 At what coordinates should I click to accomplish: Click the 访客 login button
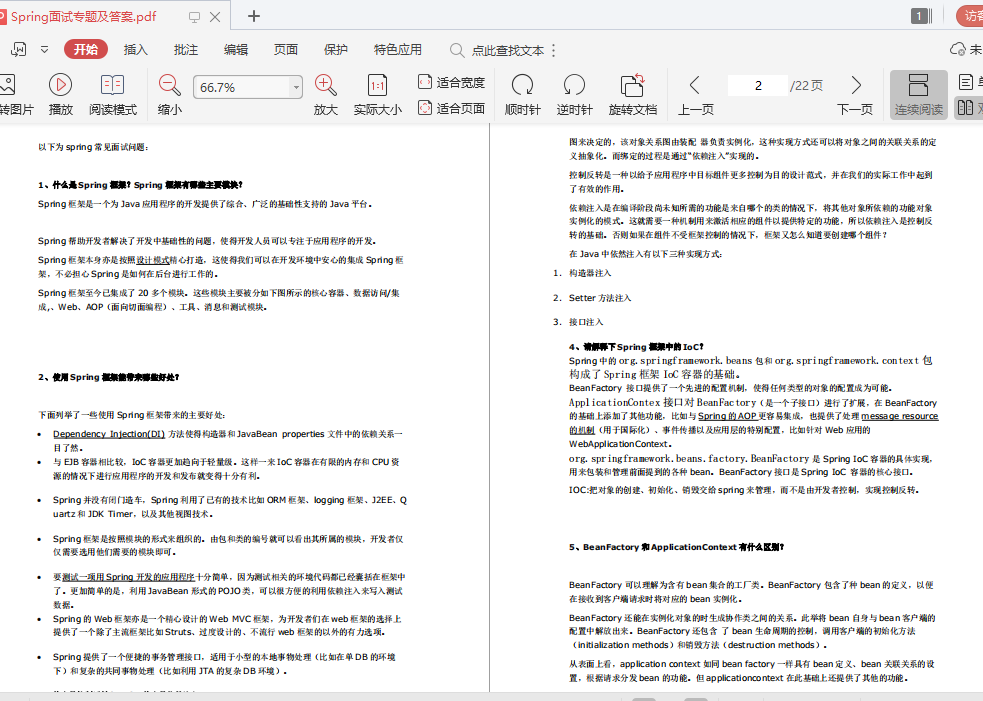[x=970, y=16]
